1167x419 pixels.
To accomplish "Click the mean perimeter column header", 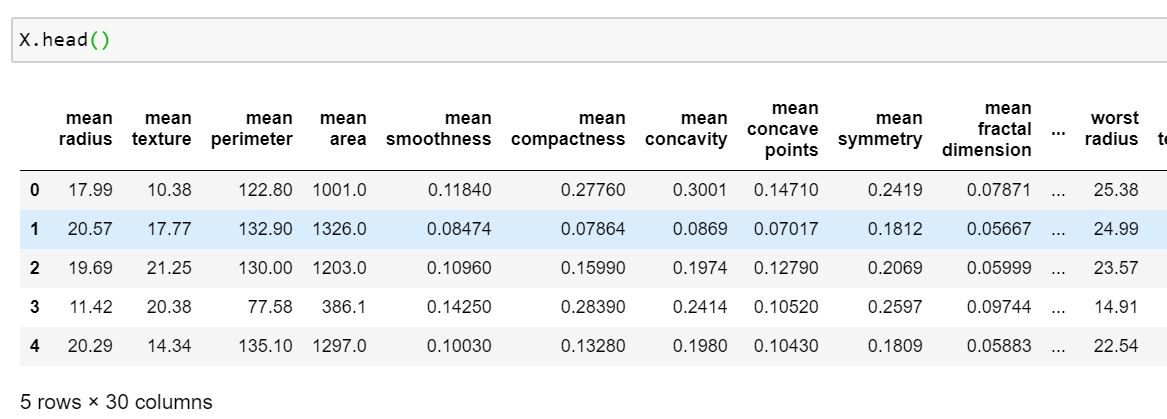I will pos(252,129).
